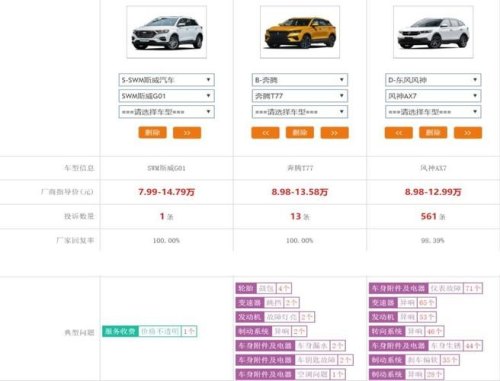Viewport: 500px width, 381px height.
Task: Move SWM斯威G01 column right with >>
Action: [187, 133]
